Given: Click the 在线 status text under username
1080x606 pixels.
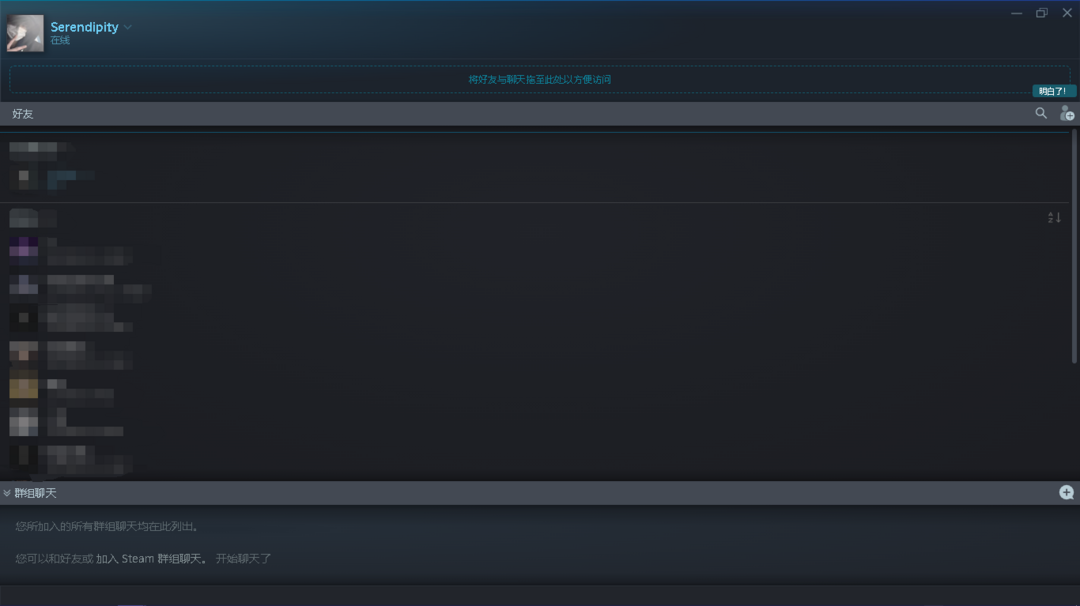Looking at the screenshot, I should tap(60, 41).
